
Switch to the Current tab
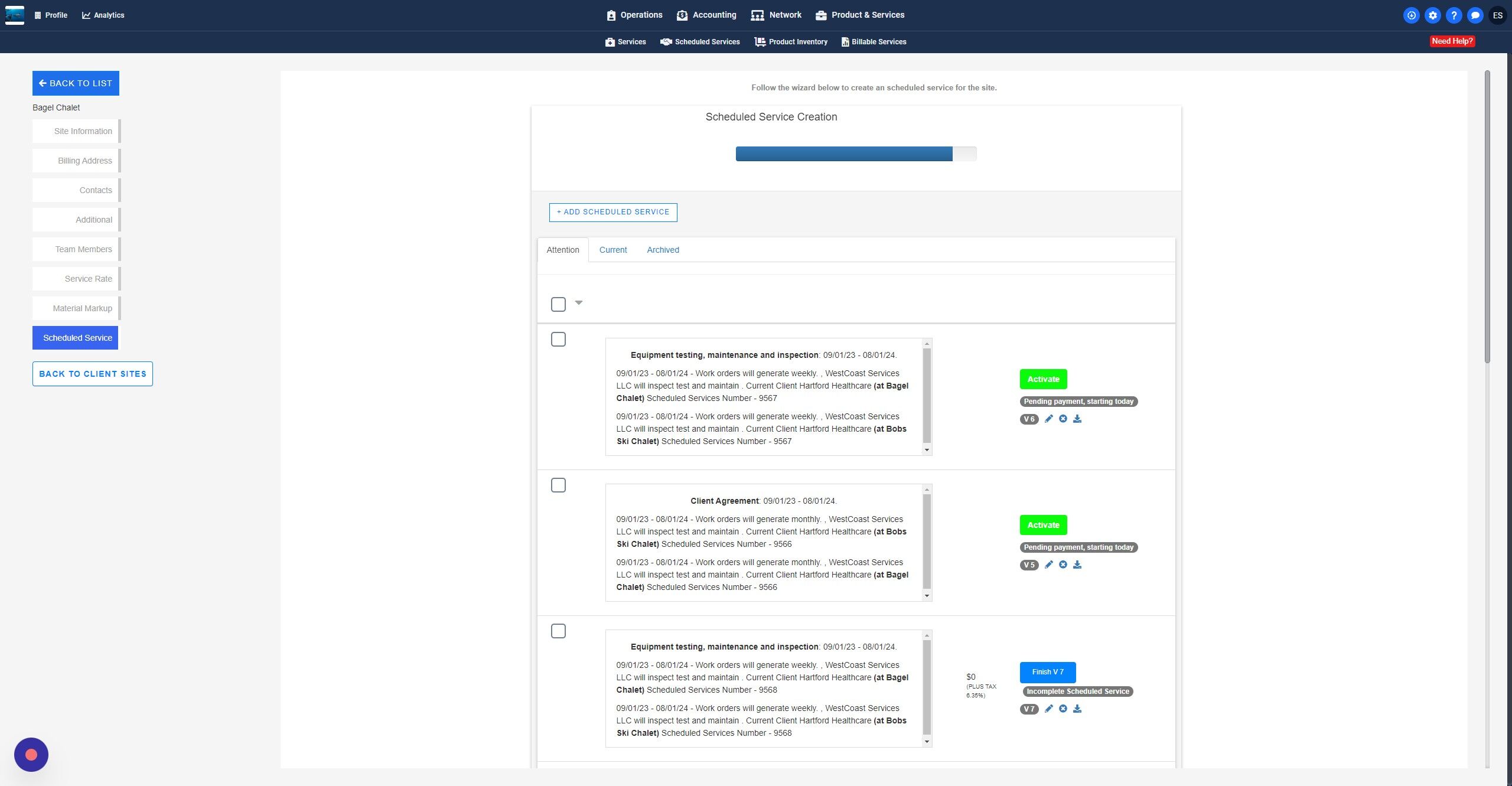(613, 250)
